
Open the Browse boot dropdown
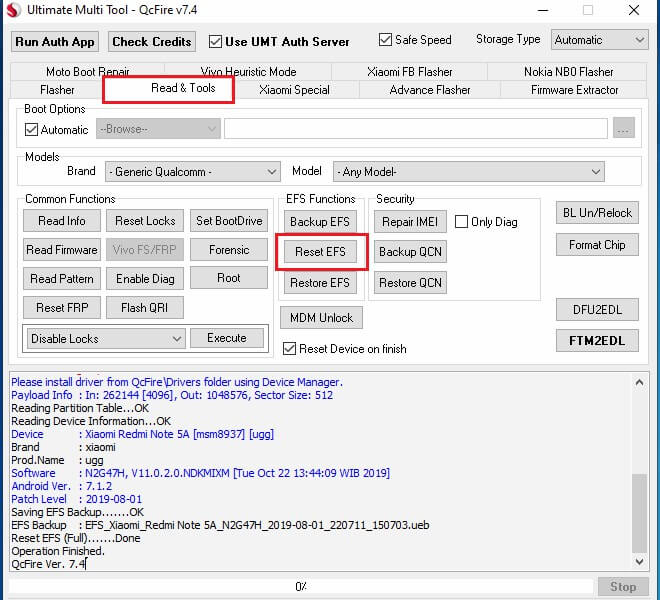158,128
